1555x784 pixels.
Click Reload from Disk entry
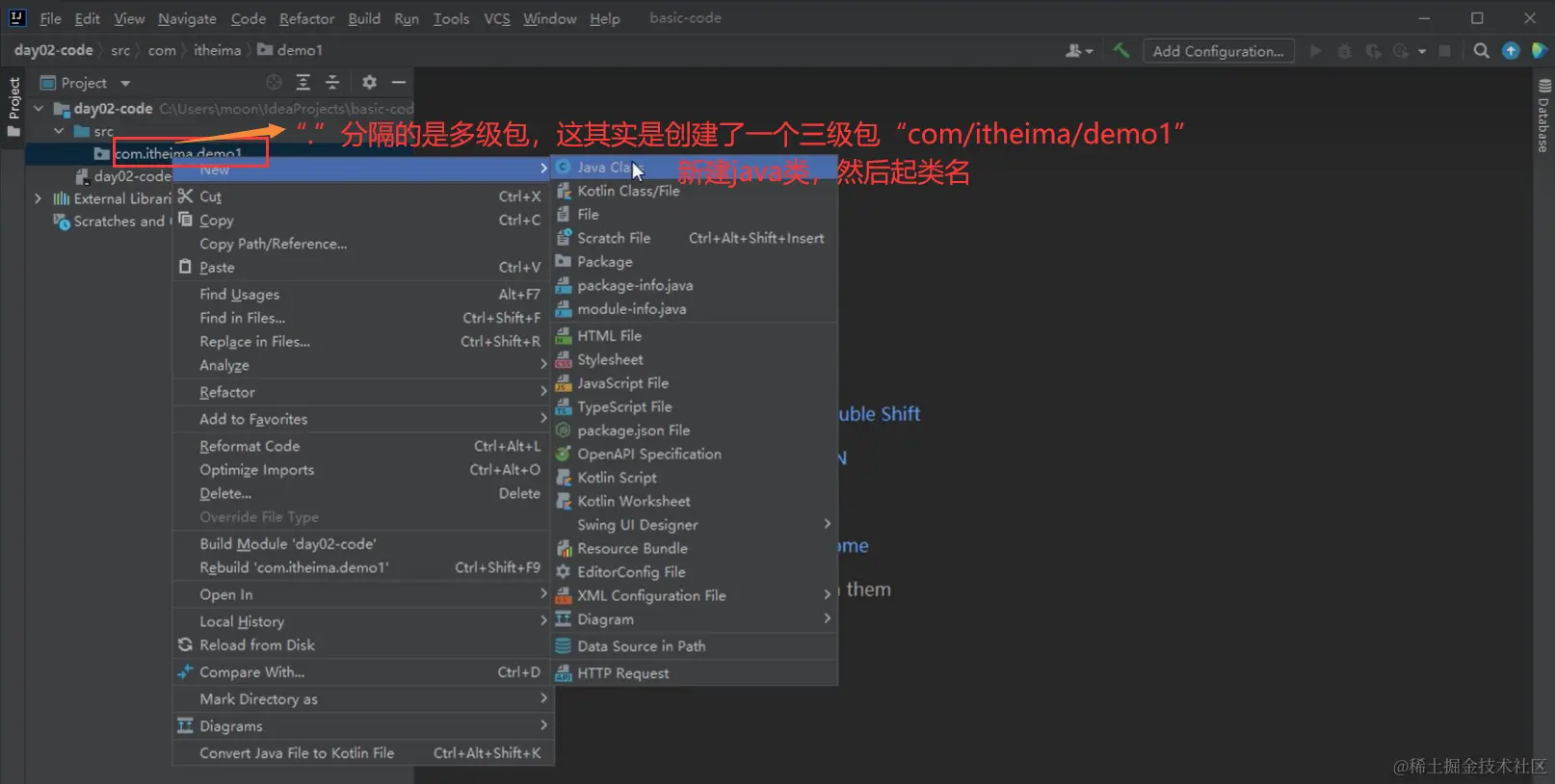[363, 645]
